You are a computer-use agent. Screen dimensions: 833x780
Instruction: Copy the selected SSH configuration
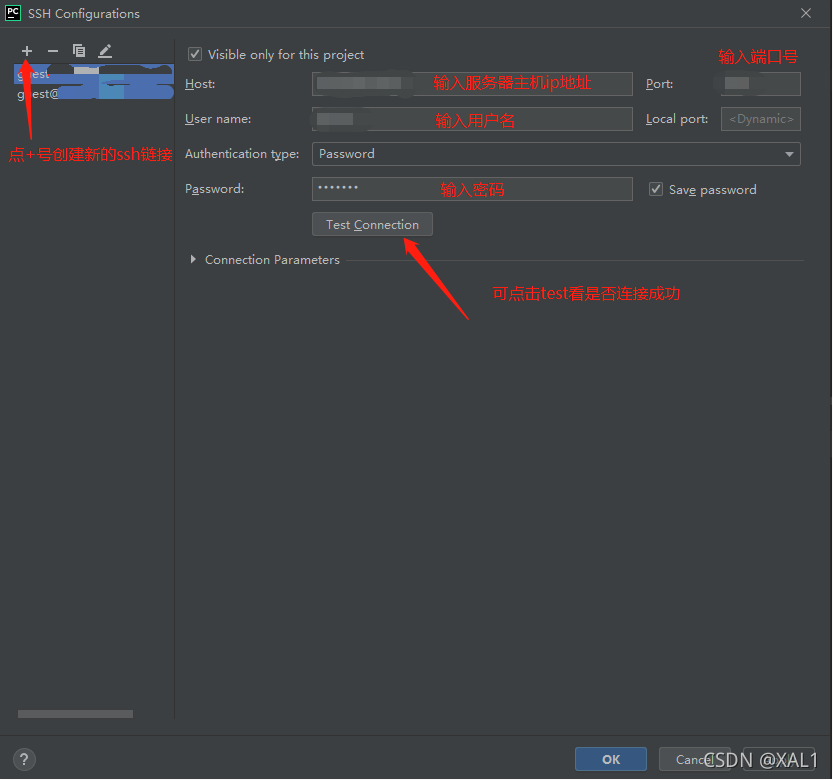pos(79,51)
